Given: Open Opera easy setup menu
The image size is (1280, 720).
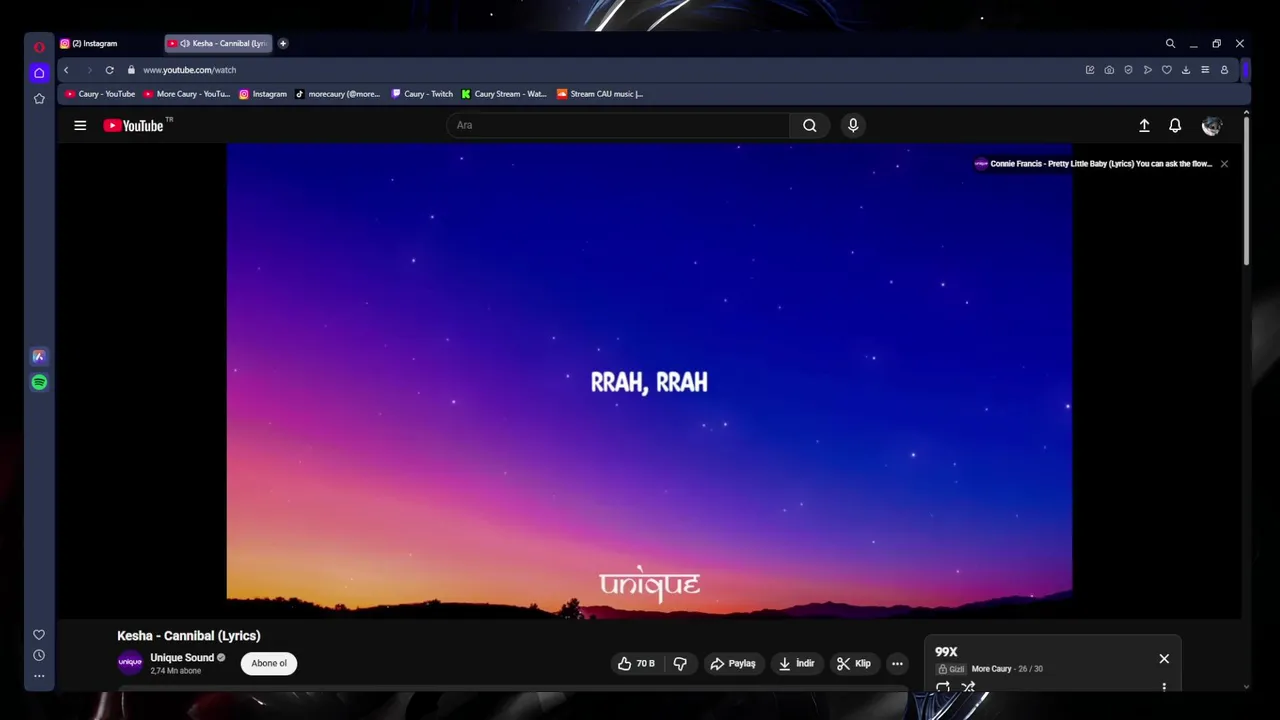Looking at the screenshot, I should (1205, 70).
